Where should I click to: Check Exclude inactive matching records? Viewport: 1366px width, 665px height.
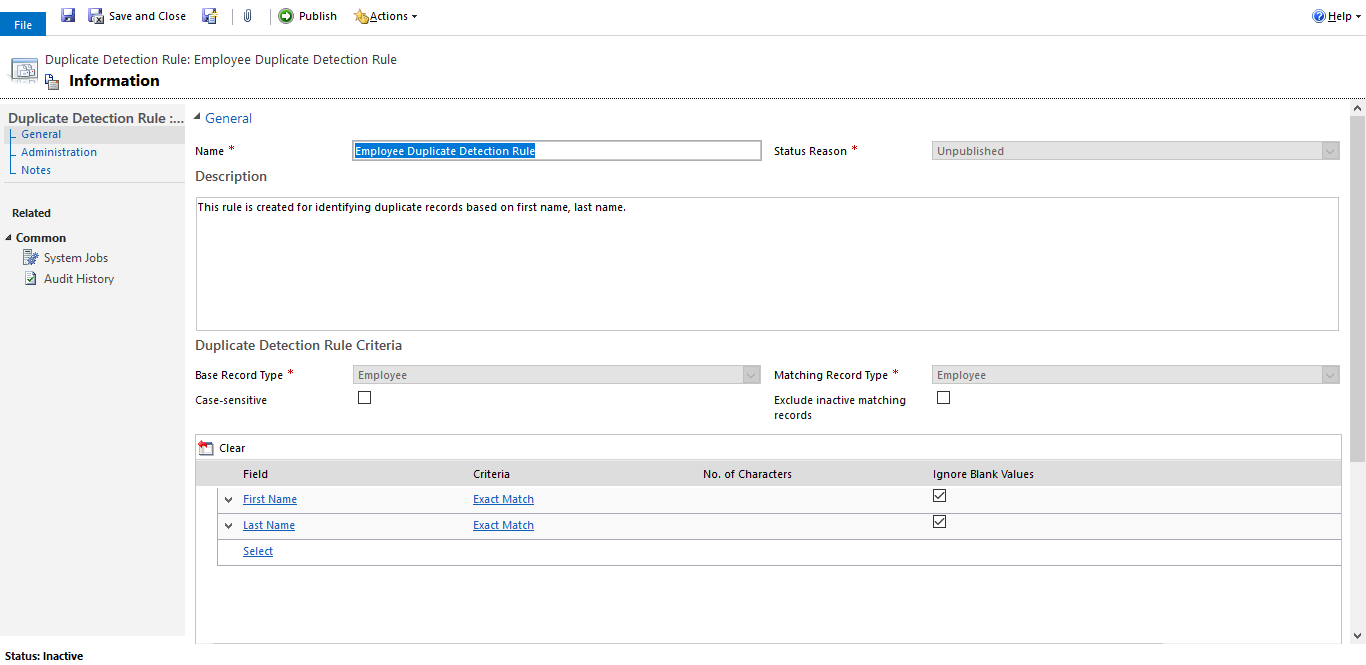click(x=943, y=397)
